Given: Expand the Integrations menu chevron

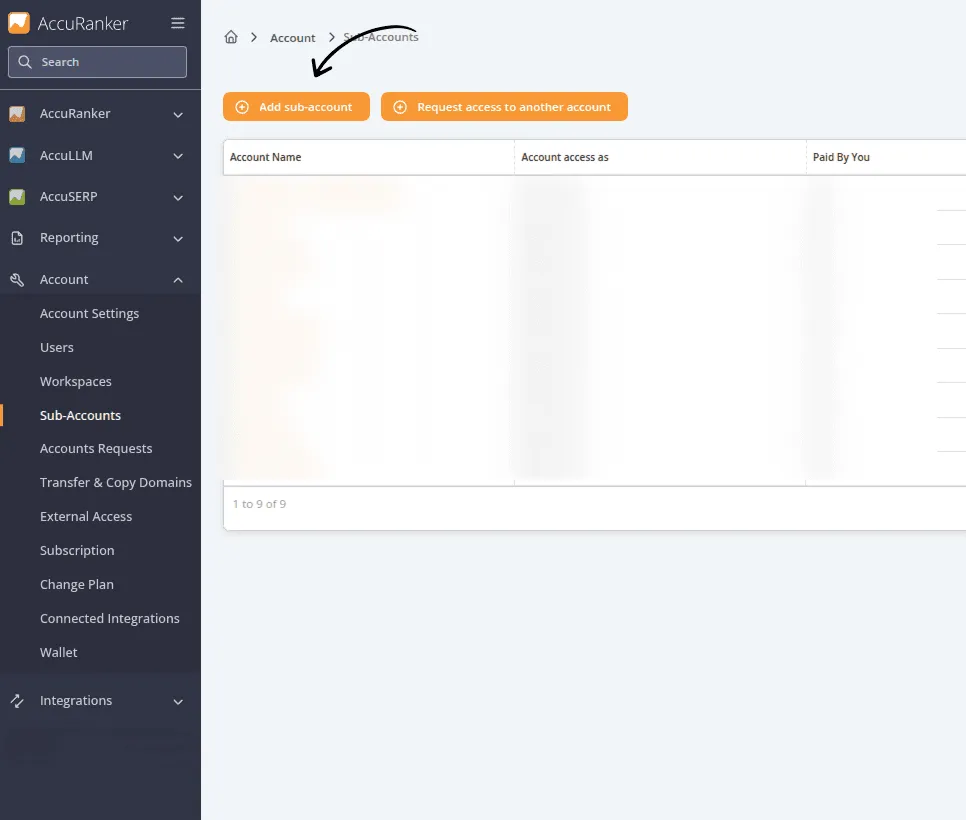Looking at the screenshot, I should tap(178, 701).
